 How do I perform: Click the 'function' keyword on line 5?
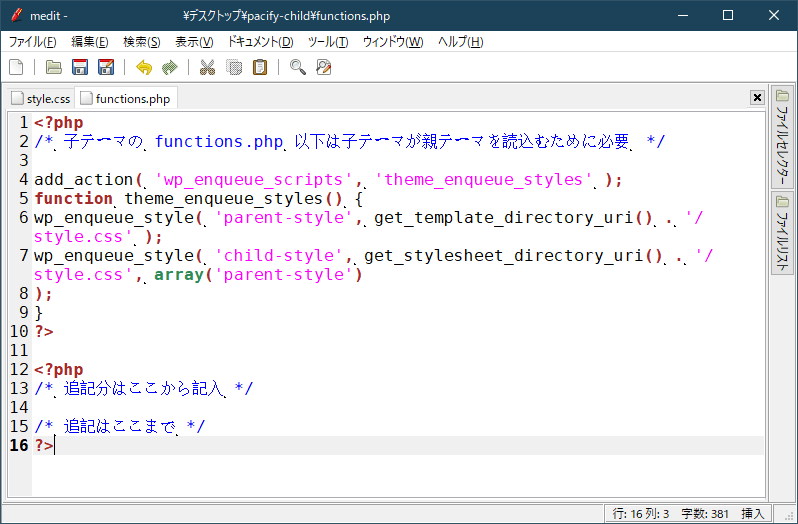click(x=74, y=198)
